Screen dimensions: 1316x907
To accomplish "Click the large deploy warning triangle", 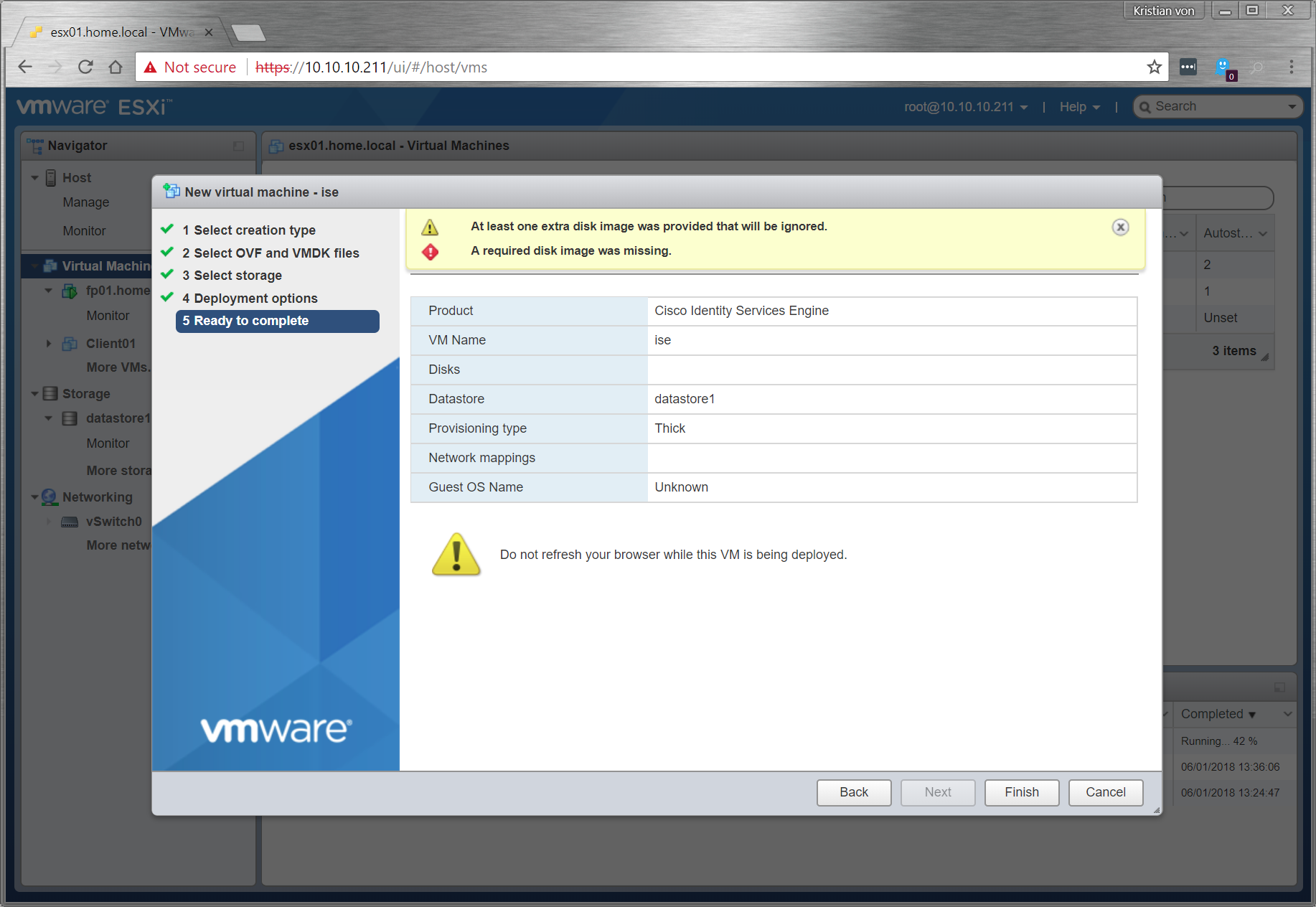I will click(456, 554).
